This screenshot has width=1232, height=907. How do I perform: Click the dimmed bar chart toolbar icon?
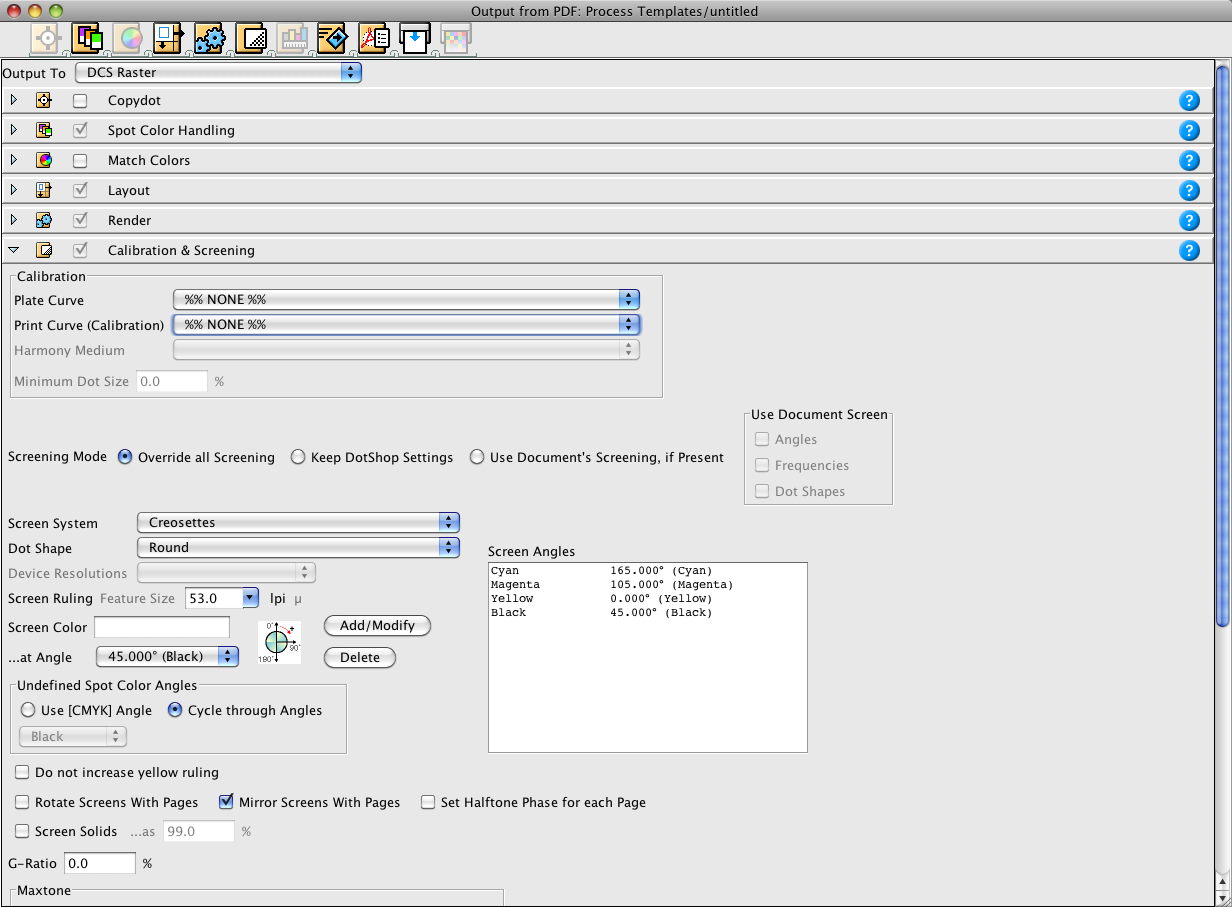pyautogui.click(x=293, y=39)
